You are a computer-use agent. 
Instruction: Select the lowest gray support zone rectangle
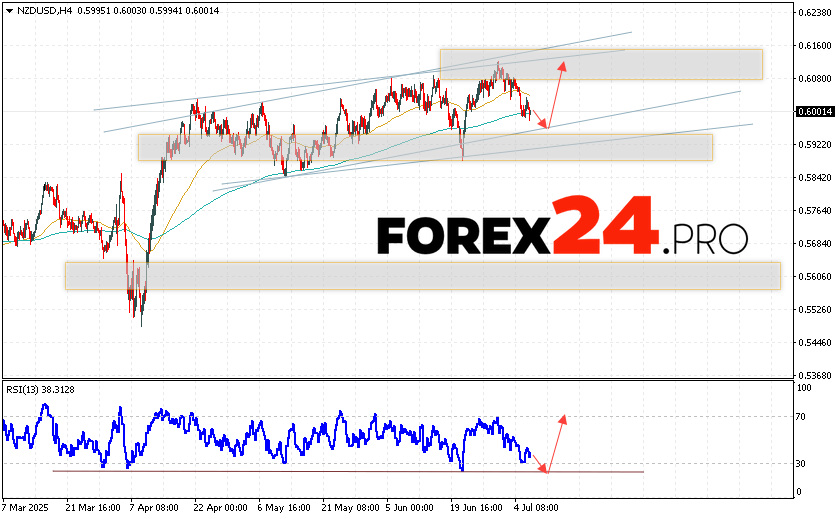pos(420,276)
